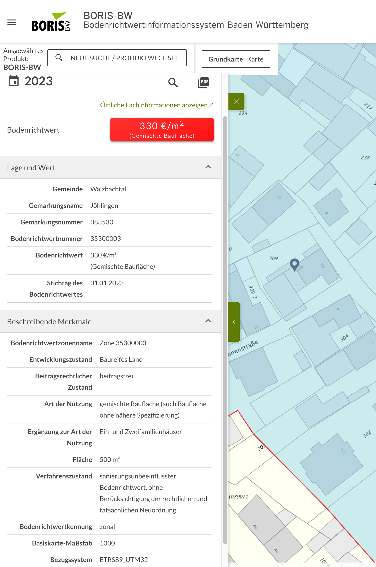Select the Bodenrichtwertkennung zonal value

(x=107, y=526)
